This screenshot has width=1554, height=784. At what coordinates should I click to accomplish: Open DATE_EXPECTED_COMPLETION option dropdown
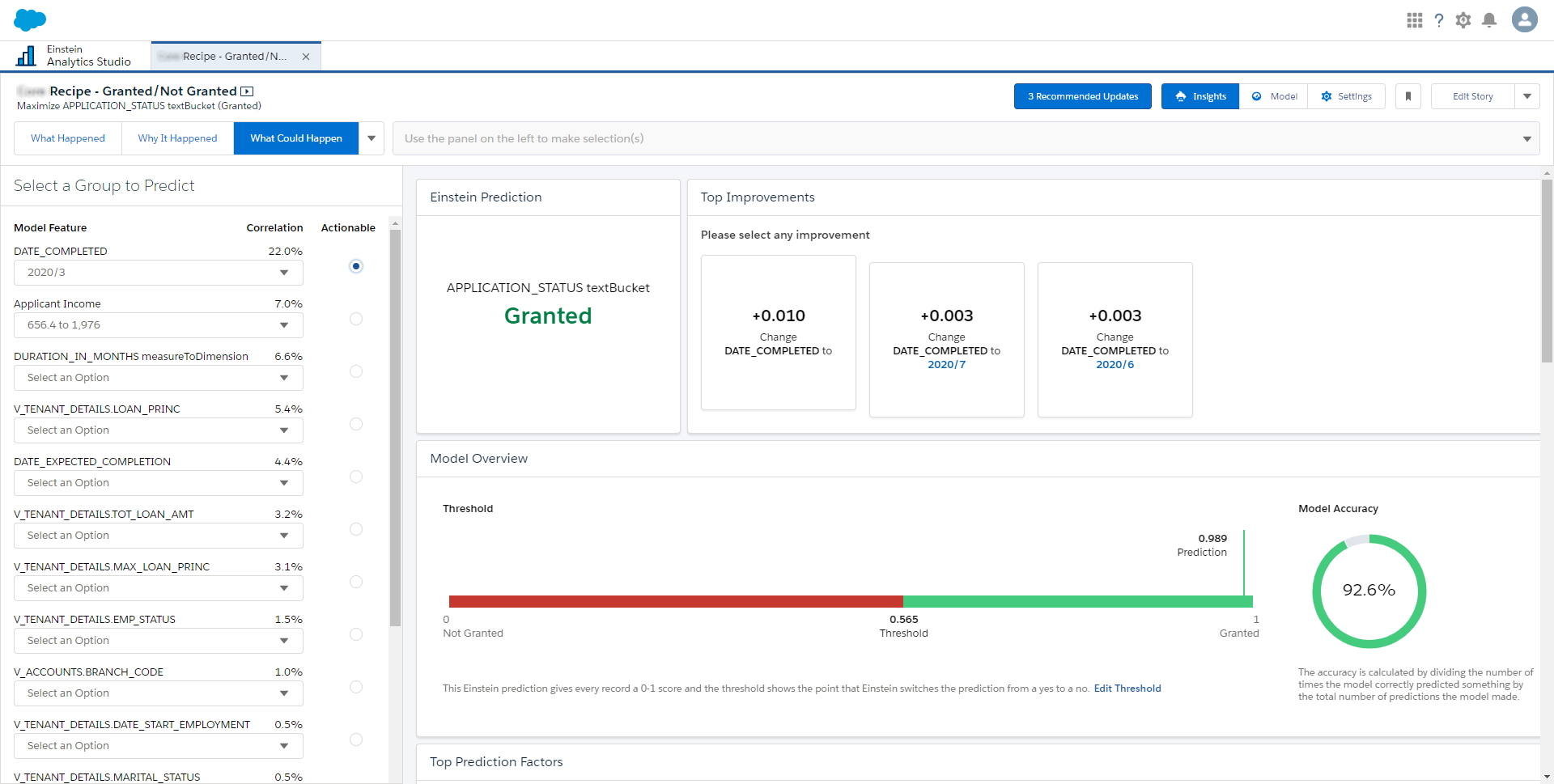click(x=159, y=483)
